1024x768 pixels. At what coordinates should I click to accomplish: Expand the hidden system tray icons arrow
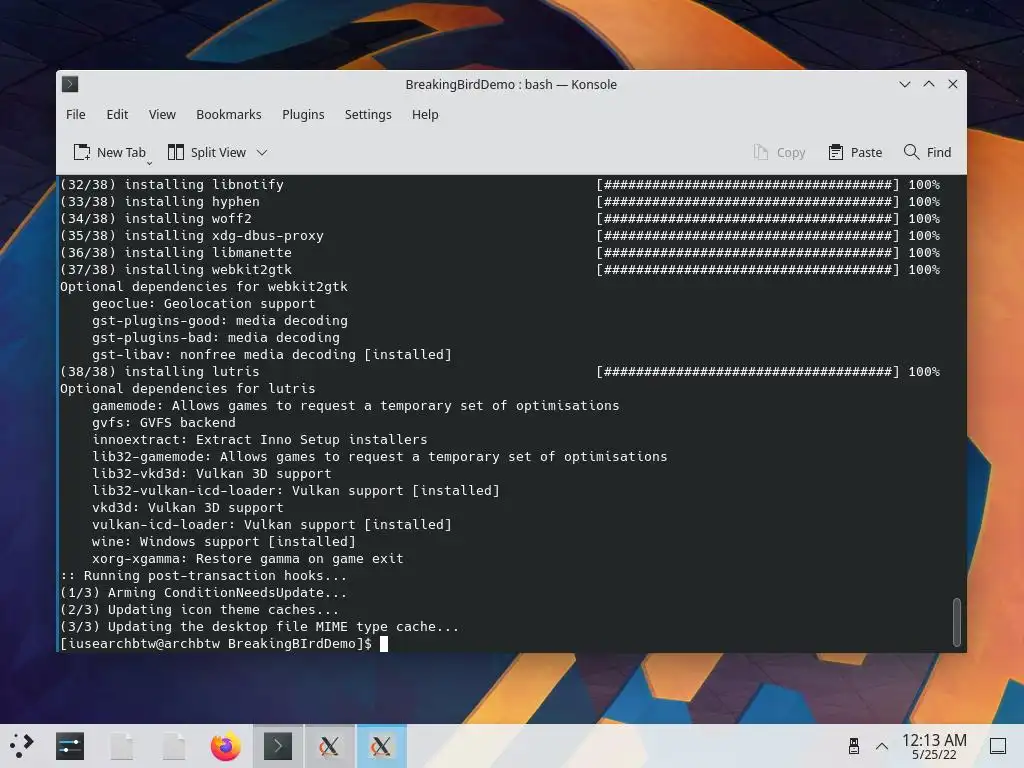click(882, 746)
